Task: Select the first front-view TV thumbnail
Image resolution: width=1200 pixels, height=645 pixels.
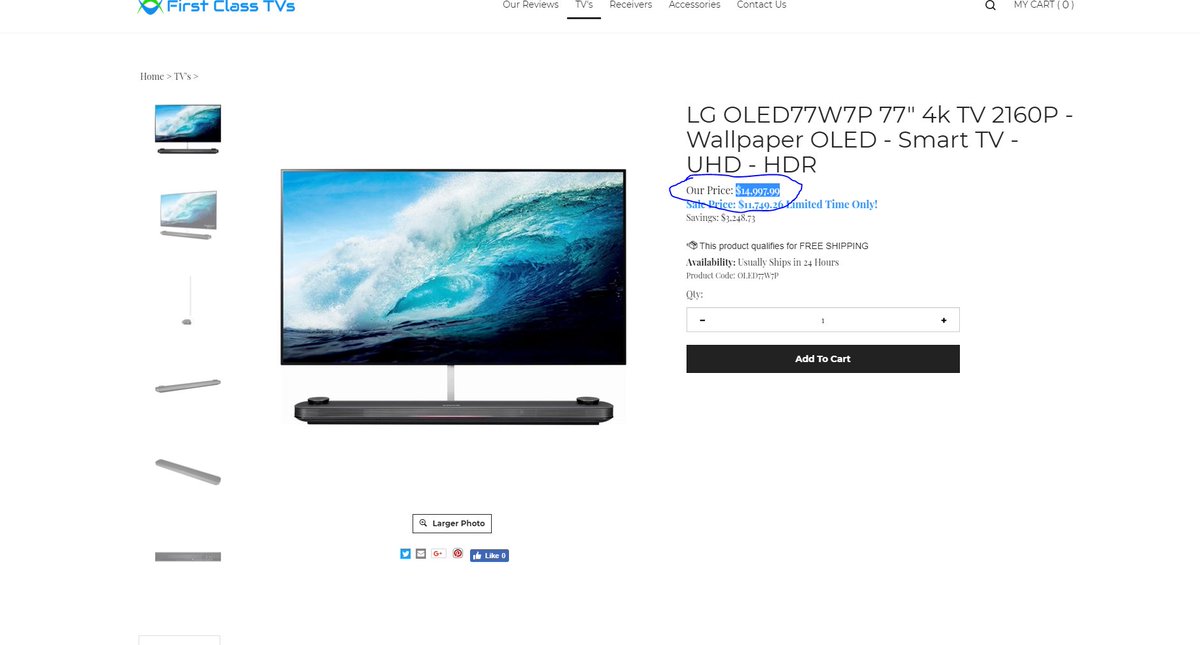Action: [188, 129]
